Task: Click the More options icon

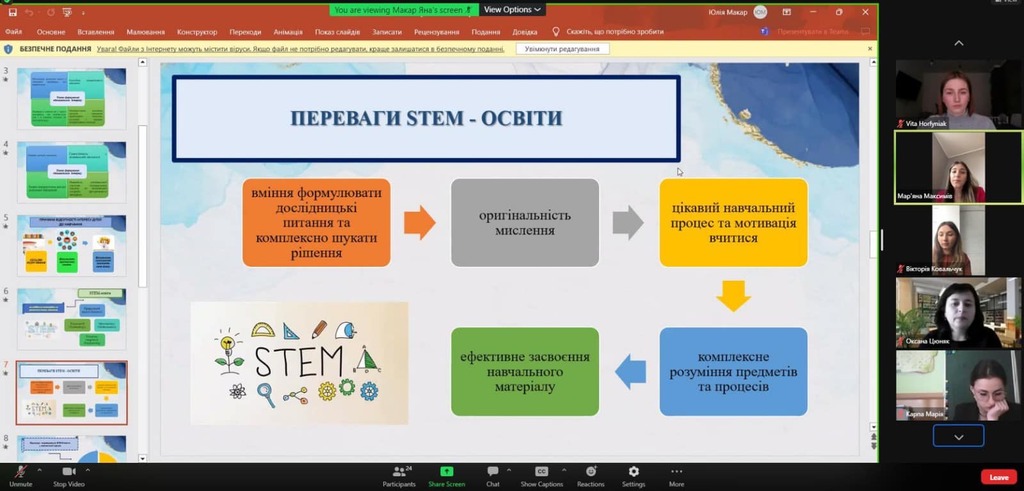Action: click(676, 472)
